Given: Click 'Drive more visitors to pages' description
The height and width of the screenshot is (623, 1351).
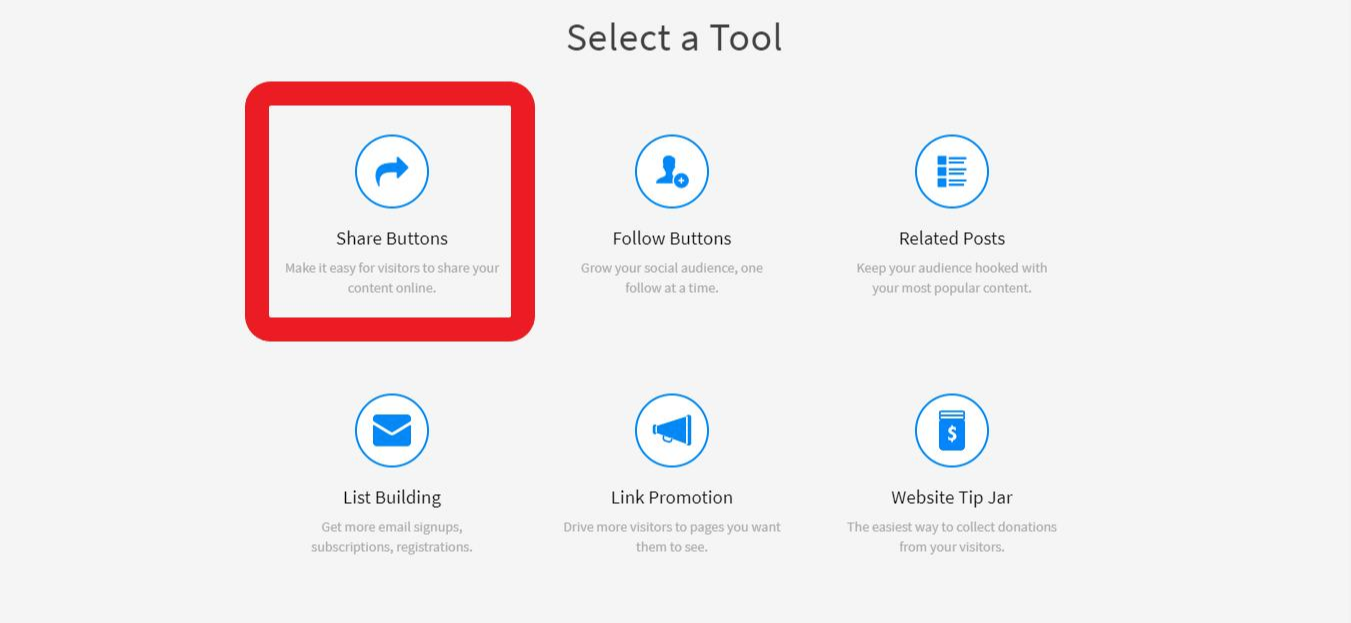Looking at the screenshot, I should [672, 537].
